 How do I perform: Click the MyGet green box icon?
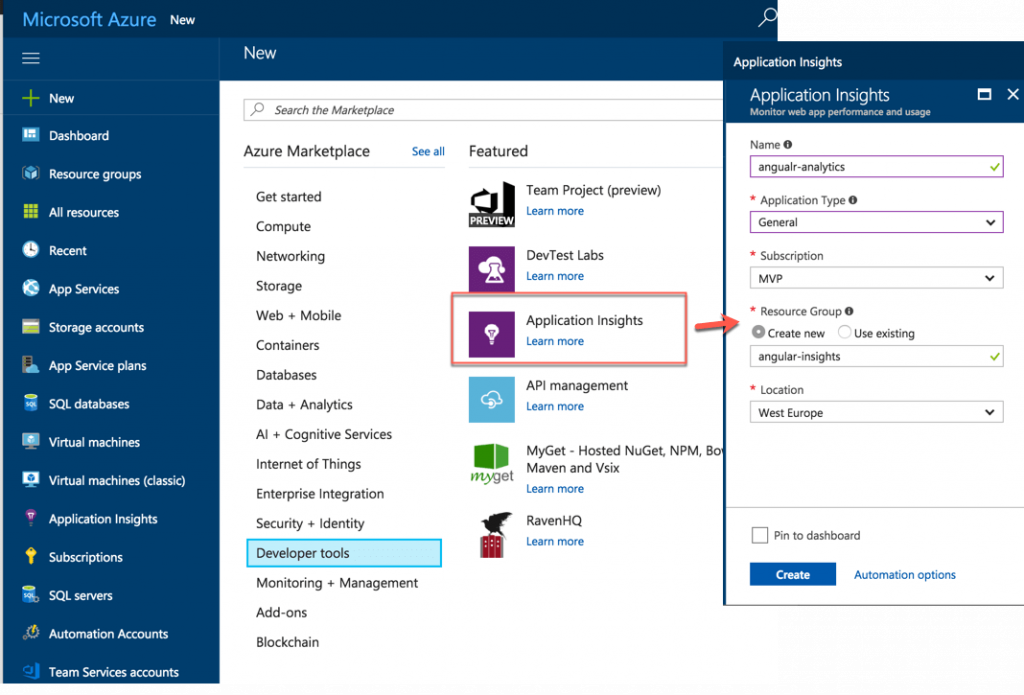coord(492,464)
